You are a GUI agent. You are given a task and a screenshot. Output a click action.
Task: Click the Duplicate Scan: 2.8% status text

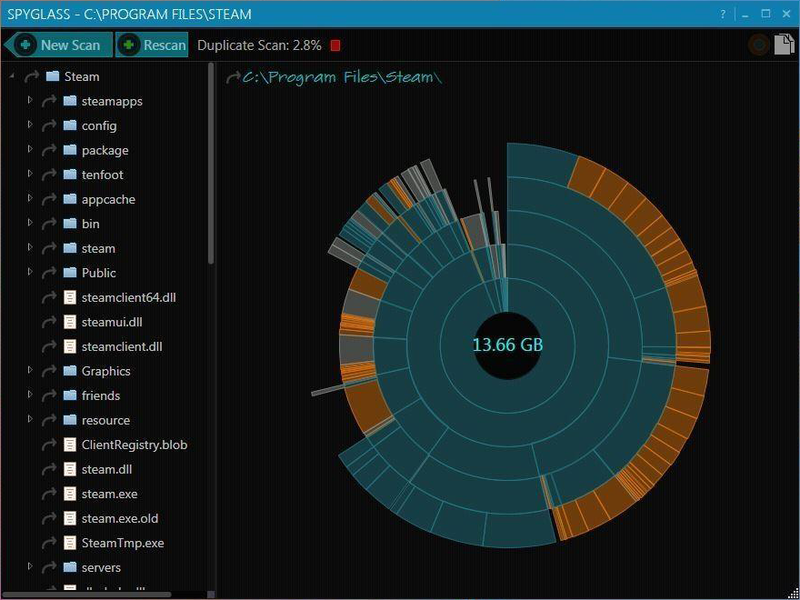(259, 45)
